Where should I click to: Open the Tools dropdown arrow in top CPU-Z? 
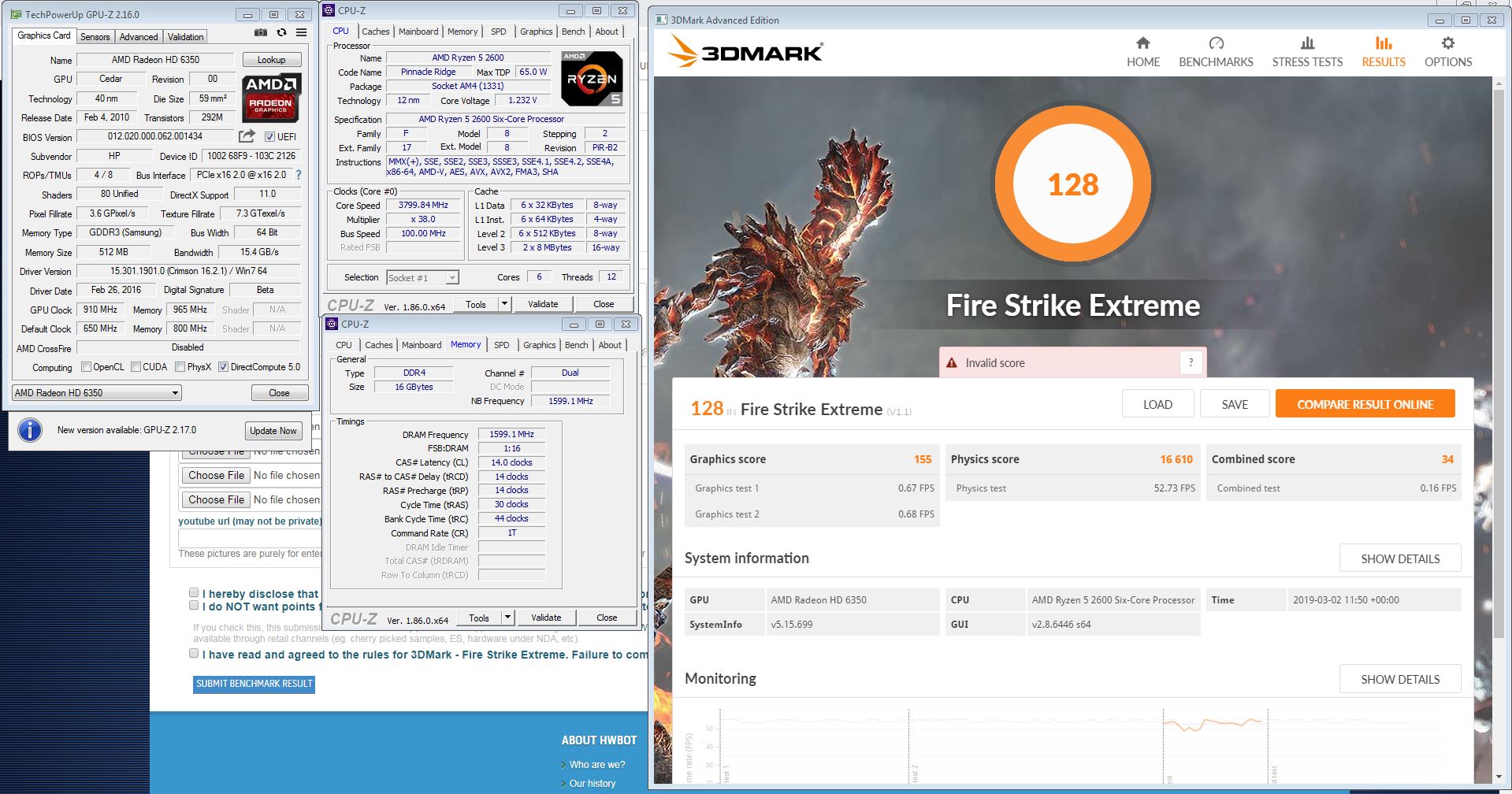pos(505,304)
